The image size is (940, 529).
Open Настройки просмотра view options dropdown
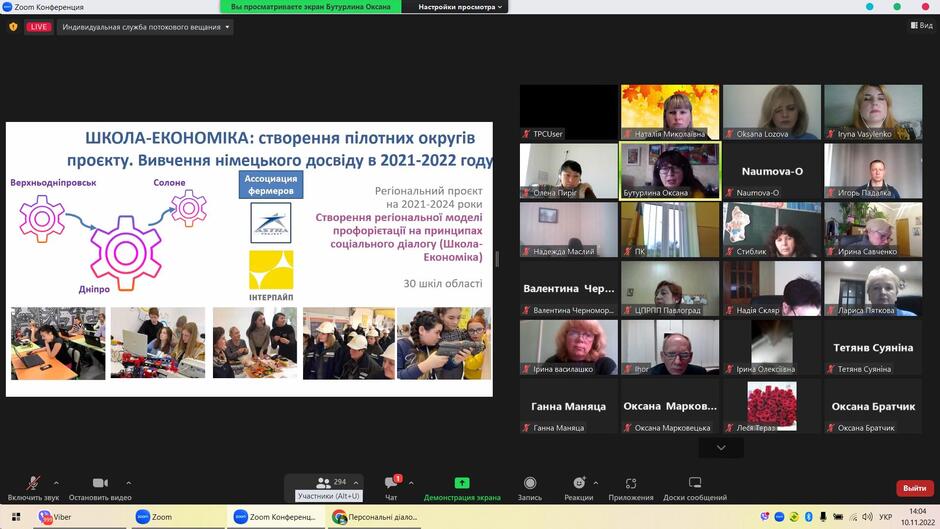tap(460, 7)
